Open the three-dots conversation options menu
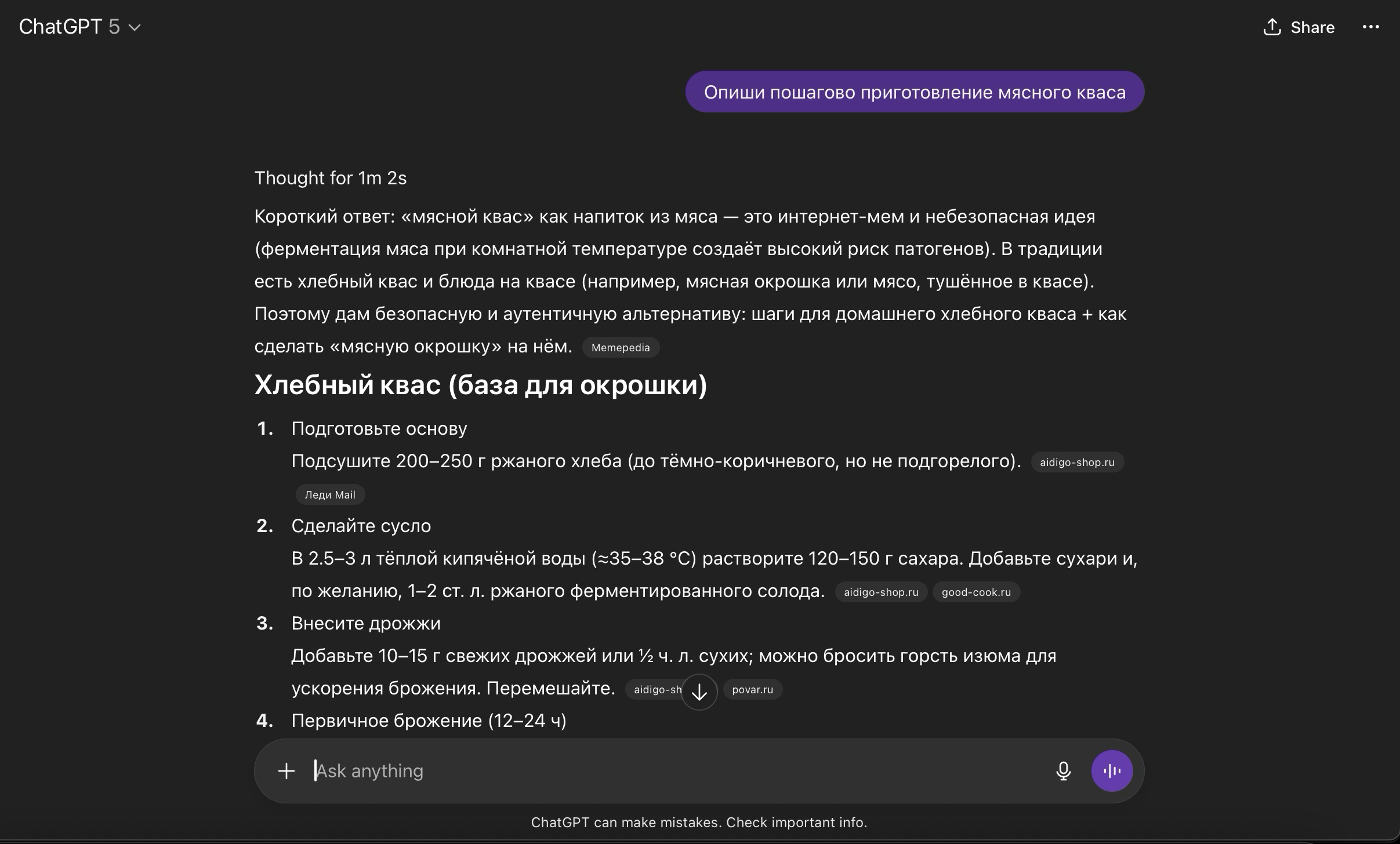1400x844 pixels. click(1370, 27)
